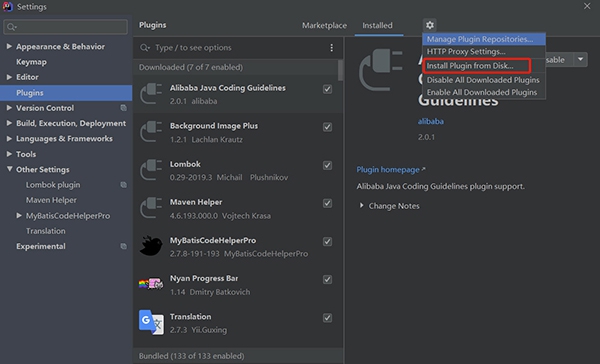
Task: Click the IntelliJ logo in the title bar
Action: 8,7
